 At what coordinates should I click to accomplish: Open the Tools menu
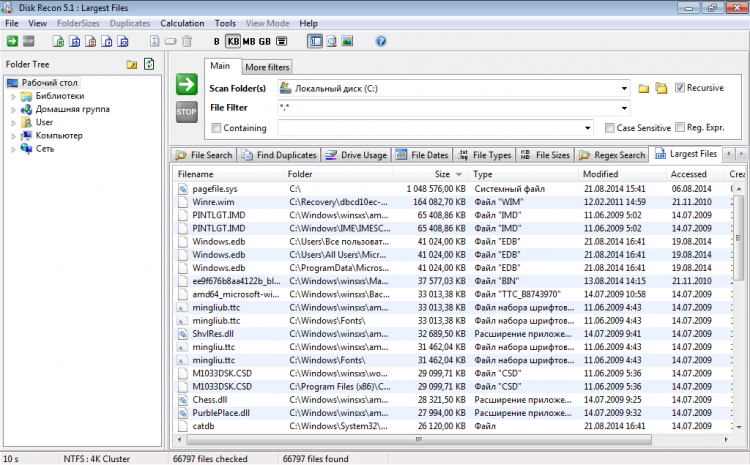coord(225,23)
